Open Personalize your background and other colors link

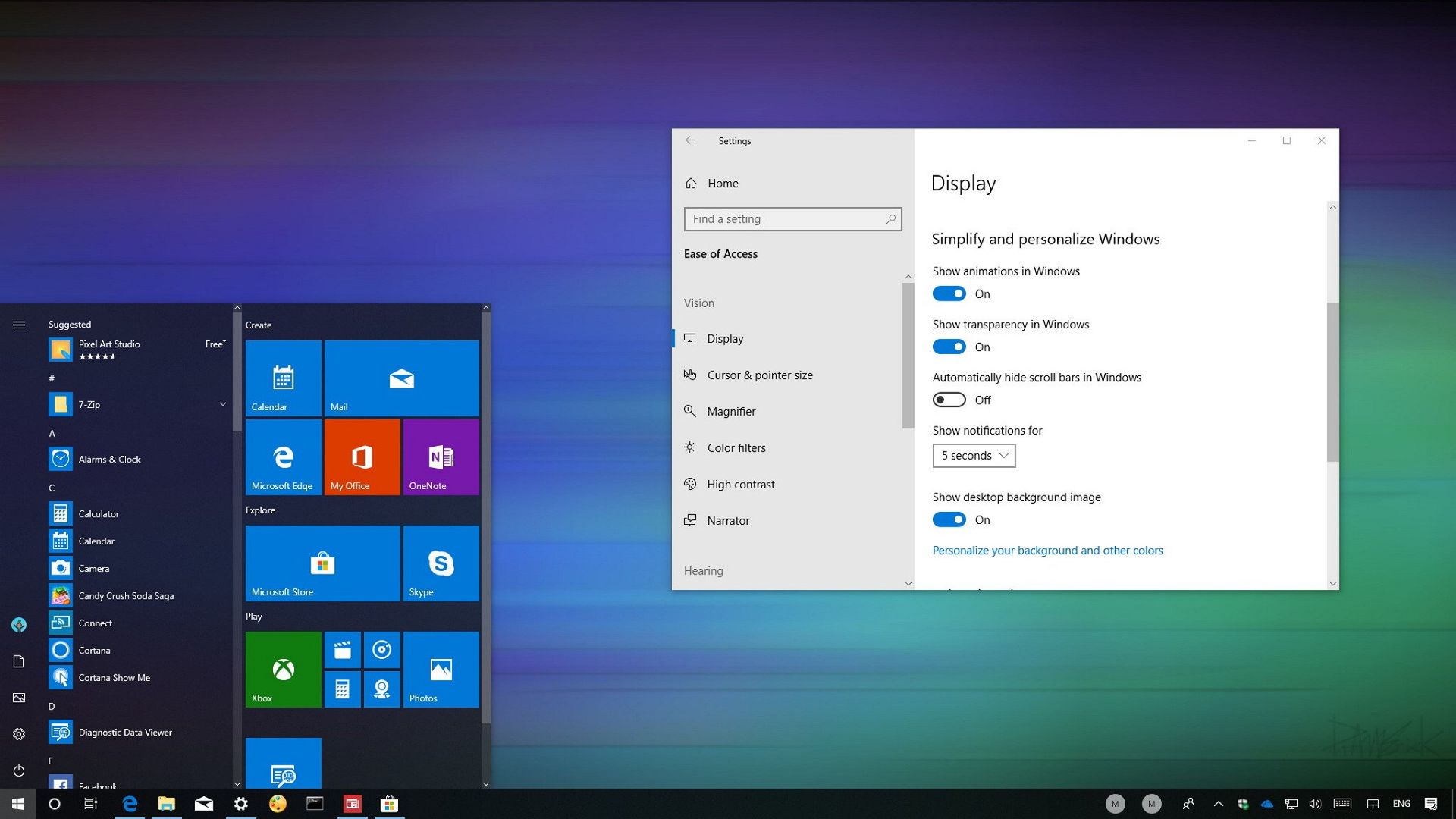(x=1047, y=550)
